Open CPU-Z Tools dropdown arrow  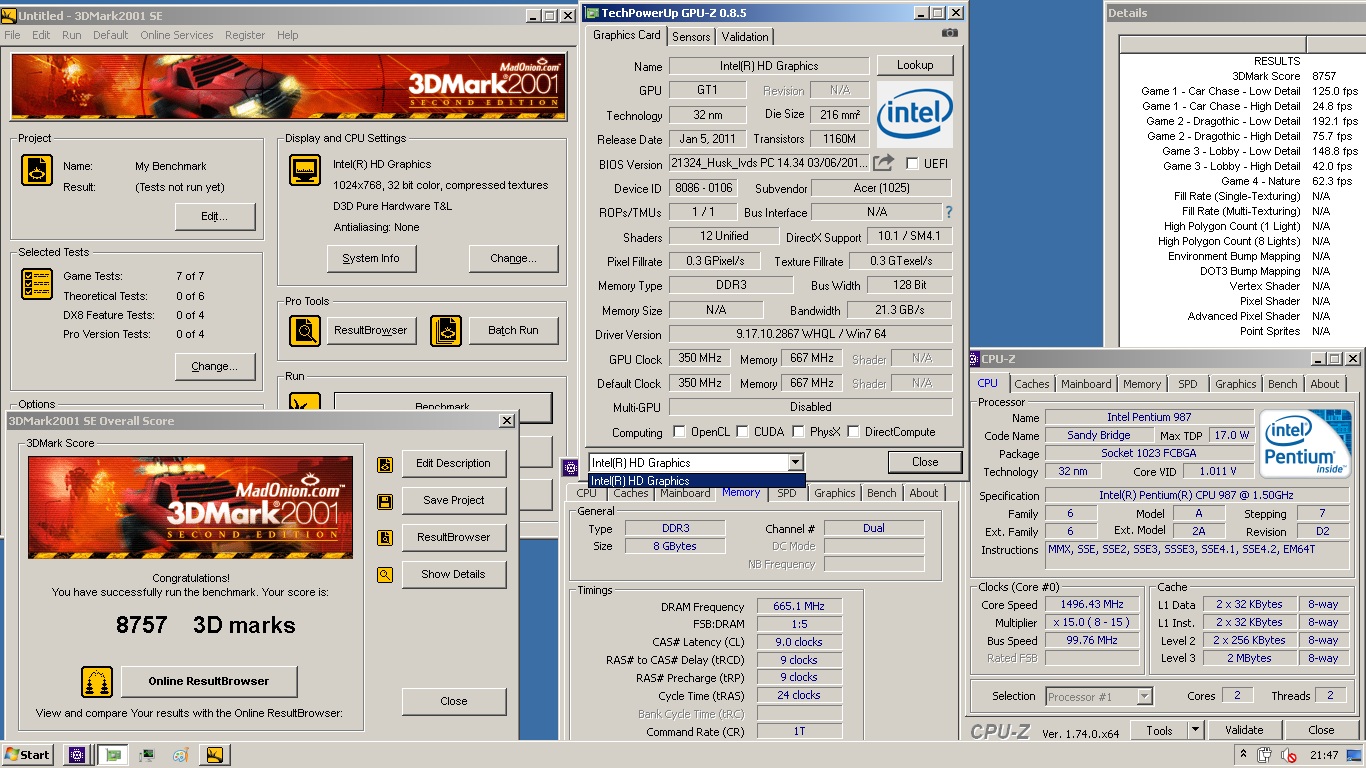point(1195,731)
